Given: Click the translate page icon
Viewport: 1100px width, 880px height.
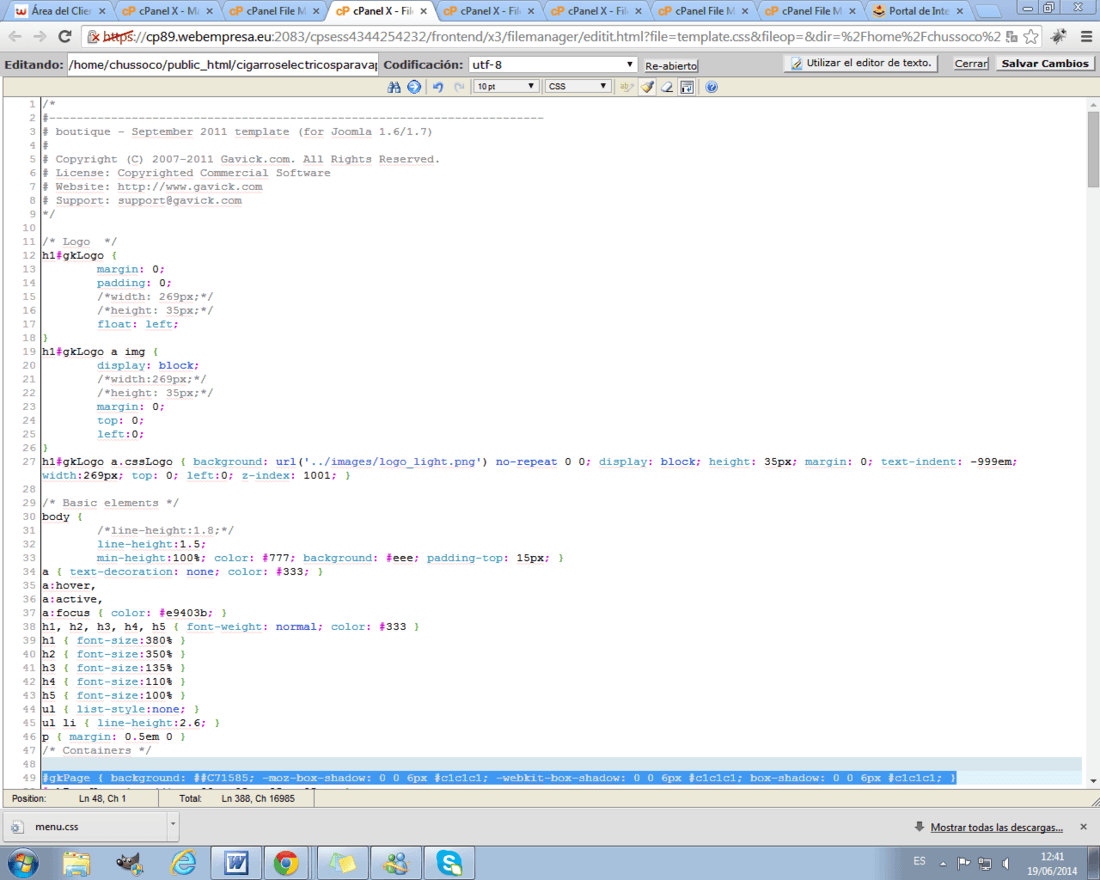Looking at the screenshot, I should click(x=1012, y=36).
